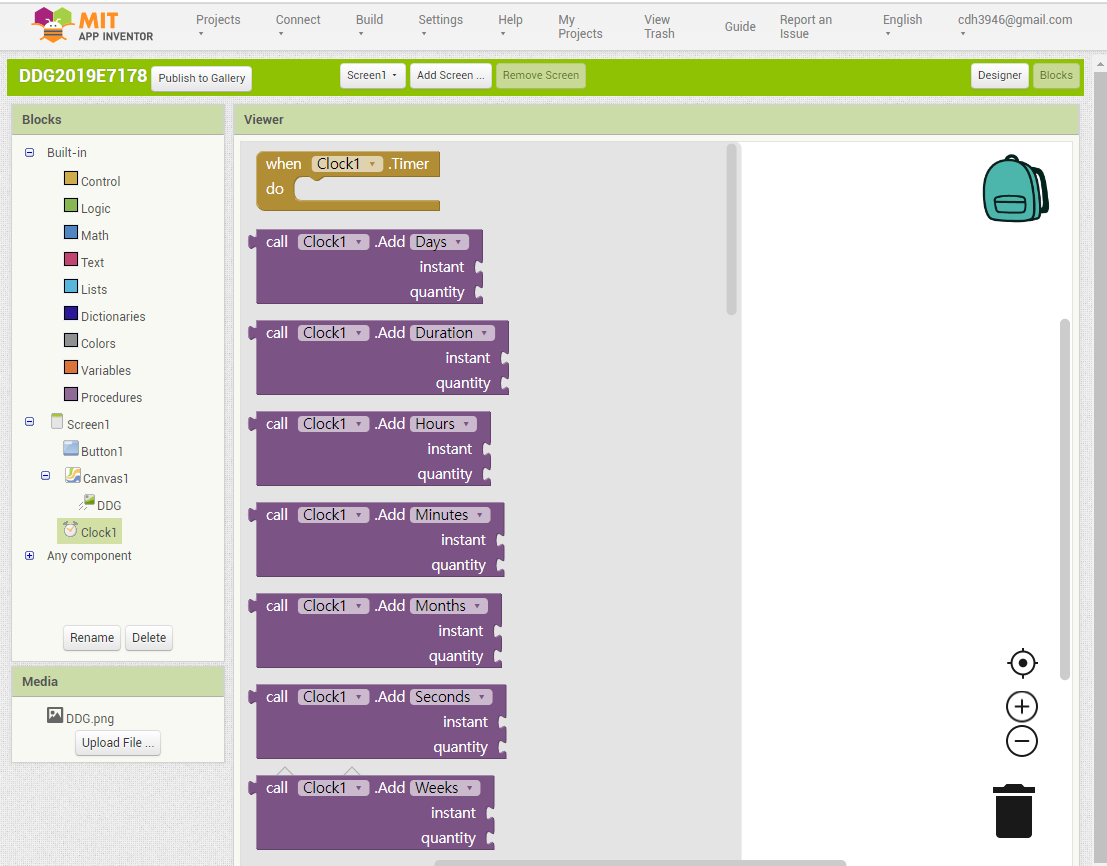Screen dimensions: 1107x866
Task: Open Minutes unit dropdown in Add block
Action: coord(450,515)
